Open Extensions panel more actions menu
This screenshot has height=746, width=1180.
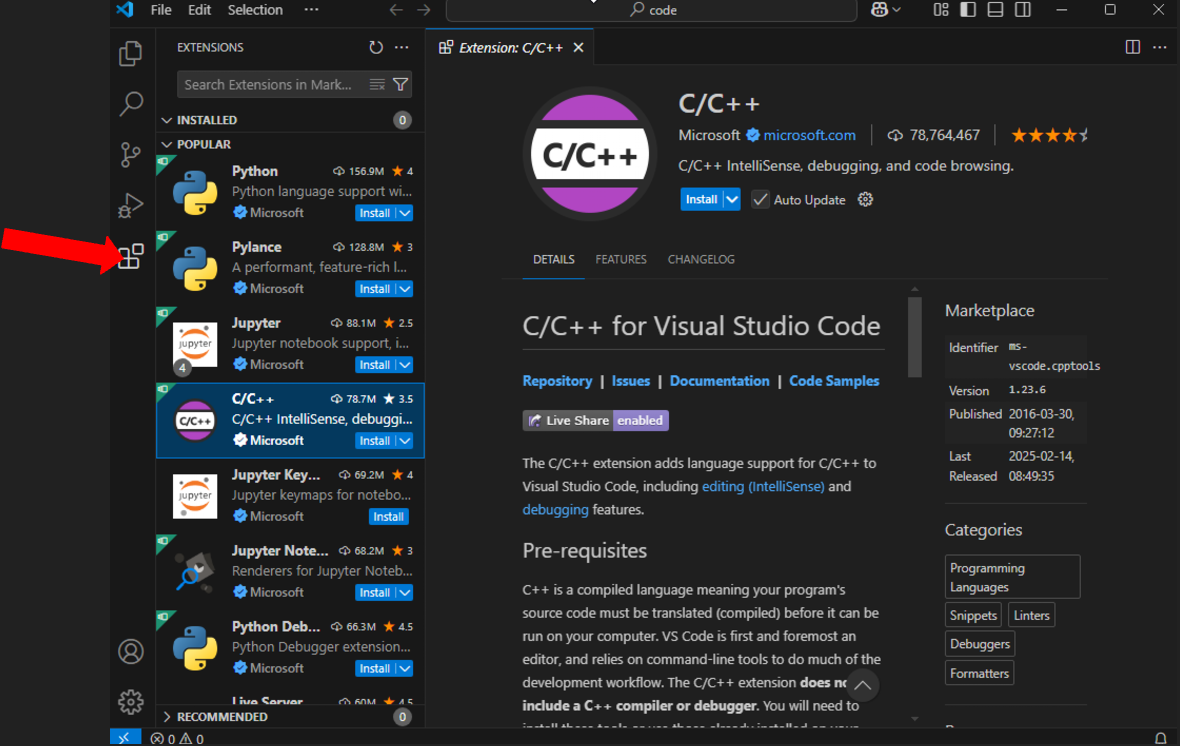(x=402, y=47)
